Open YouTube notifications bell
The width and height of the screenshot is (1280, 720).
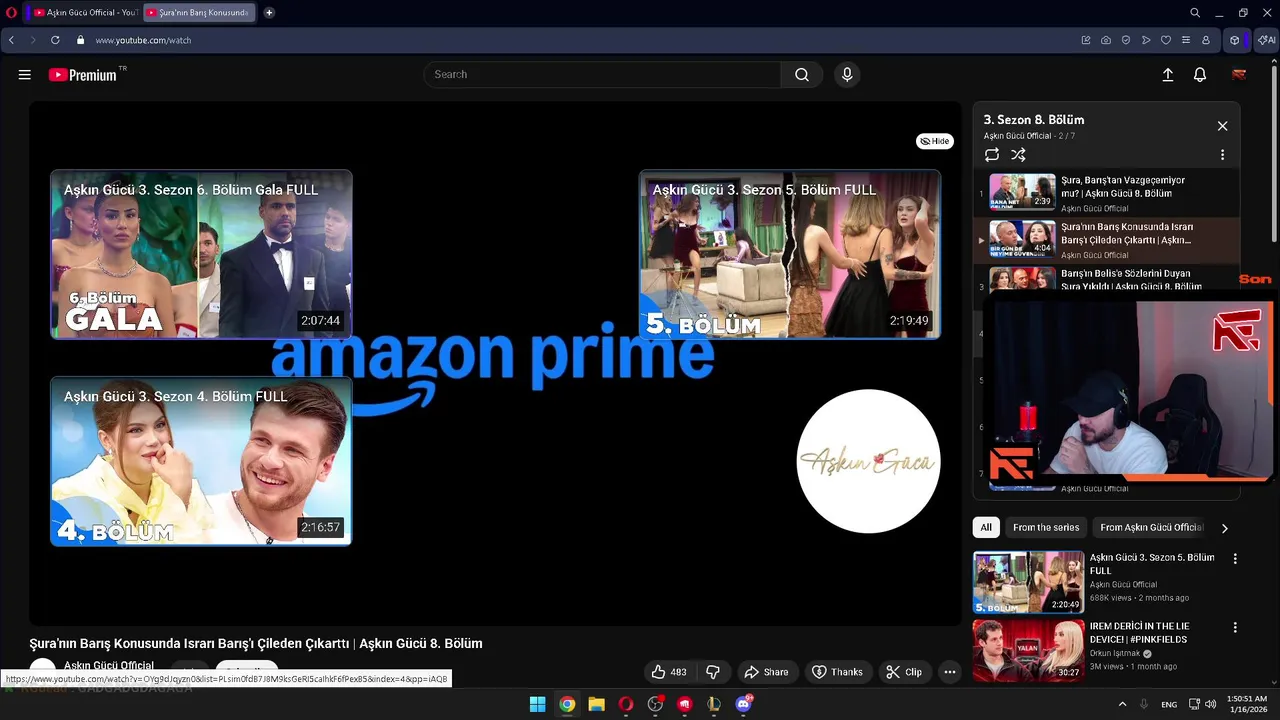[x=1200, y=75]
